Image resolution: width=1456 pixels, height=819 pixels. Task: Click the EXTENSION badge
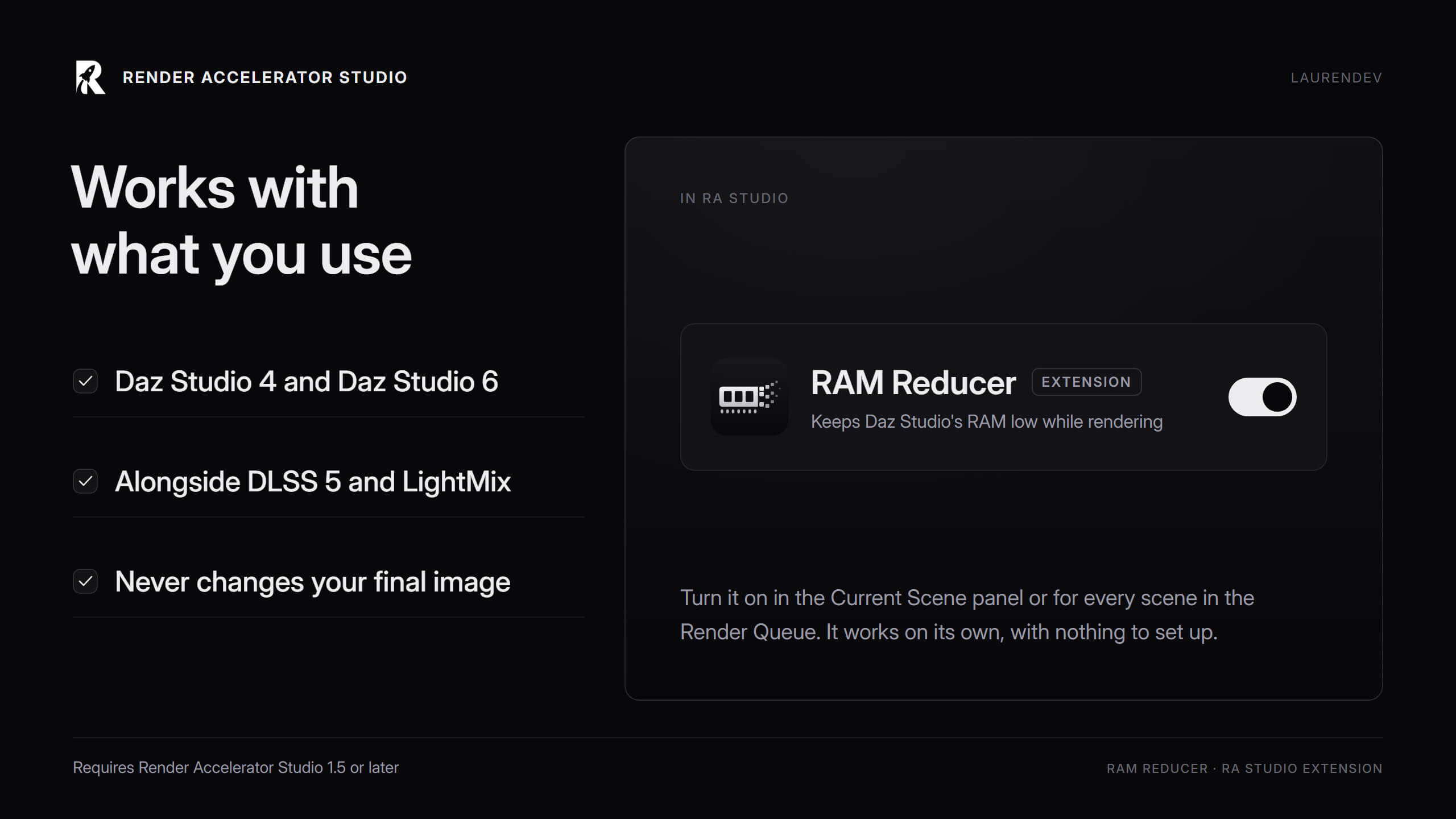point(1086,382)
